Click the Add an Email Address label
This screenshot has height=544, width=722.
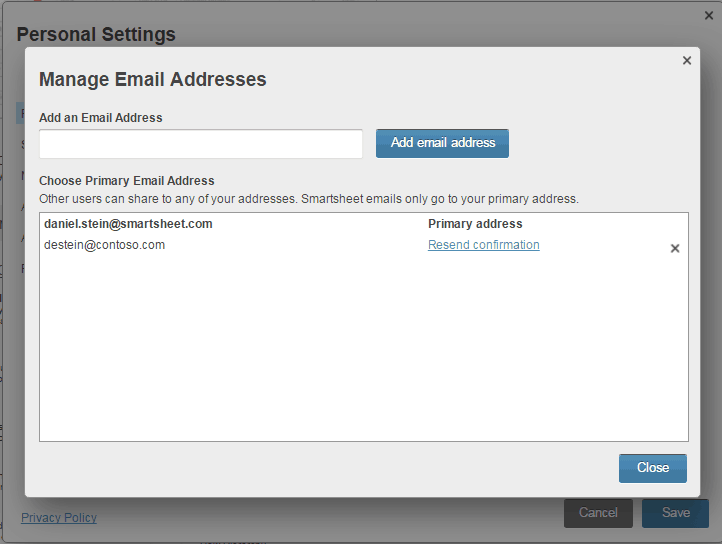click(100, 118)
